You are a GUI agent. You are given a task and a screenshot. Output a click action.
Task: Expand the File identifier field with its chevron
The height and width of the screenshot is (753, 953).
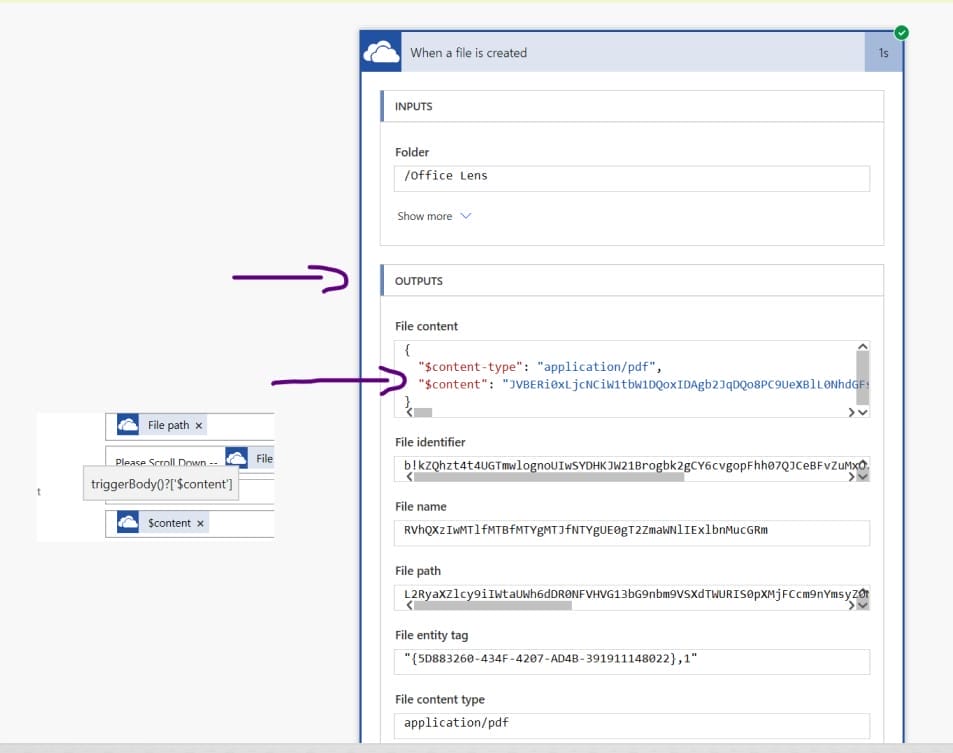[864, 477]
